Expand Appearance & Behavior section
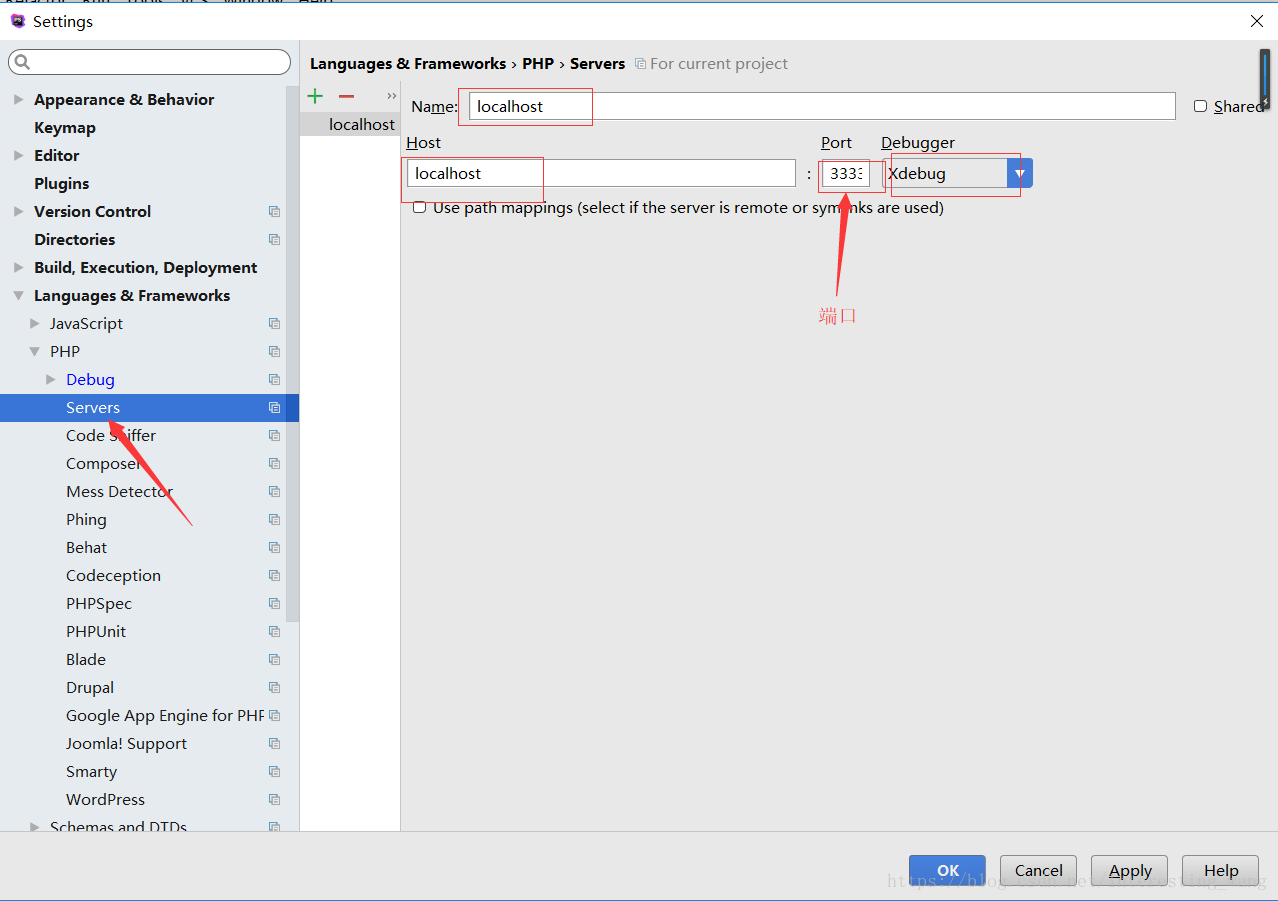This screenshot has width=1278, height=901. (x=18, y=100)
